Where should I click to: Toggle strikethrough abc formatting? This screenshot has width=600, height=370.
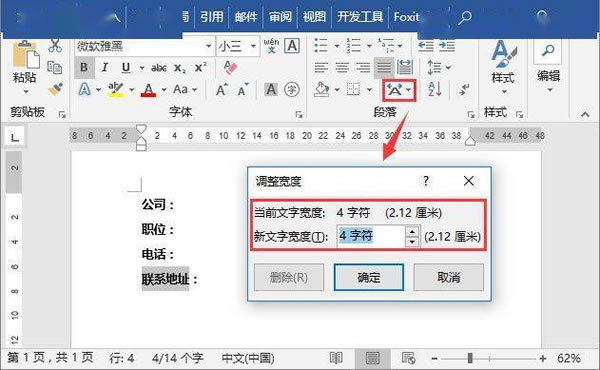(158, 68)
